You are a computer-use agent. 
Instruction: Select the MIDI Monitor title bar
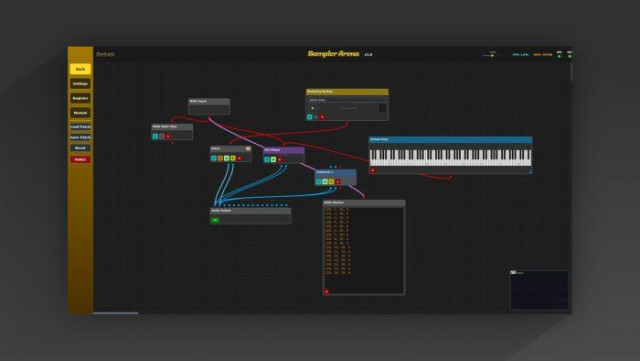click(364, 203)
